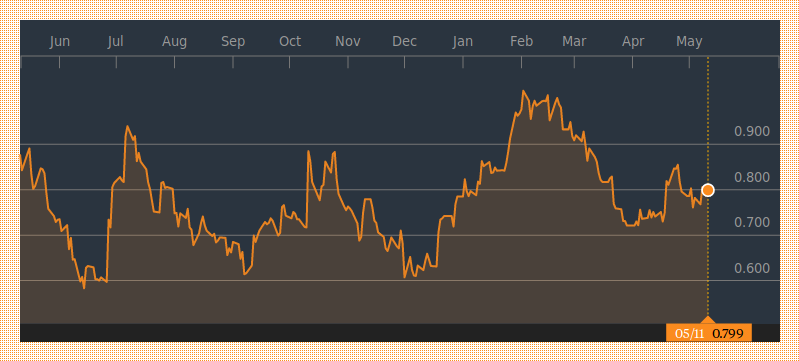The image size is (799, 361).
Task: Select the Feb month label
Action: tap(521, 42)
